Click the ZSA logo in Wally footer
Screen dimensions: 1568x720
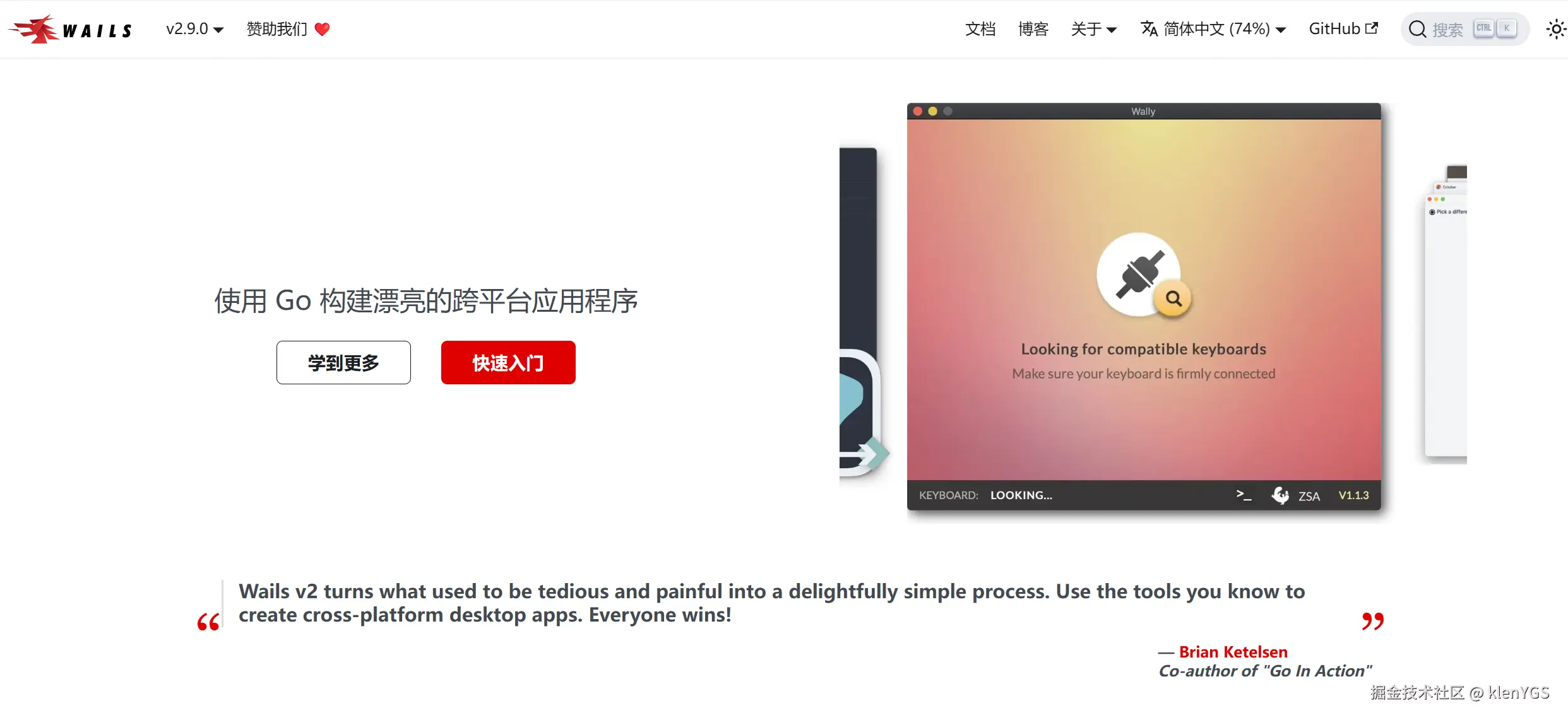click(x=1295, y=495)
